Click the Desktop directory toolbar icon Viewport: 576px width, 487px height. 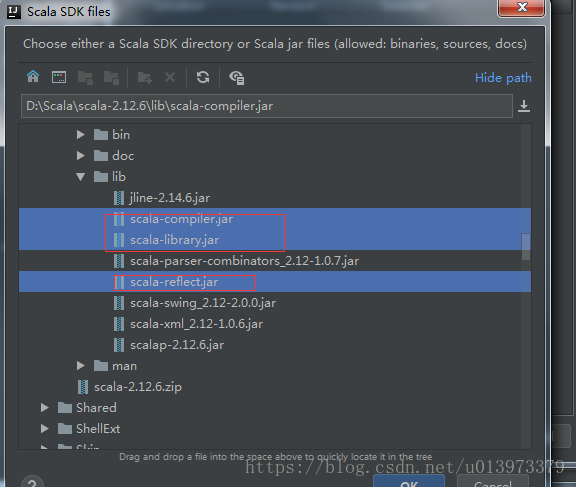click(59, 77)
